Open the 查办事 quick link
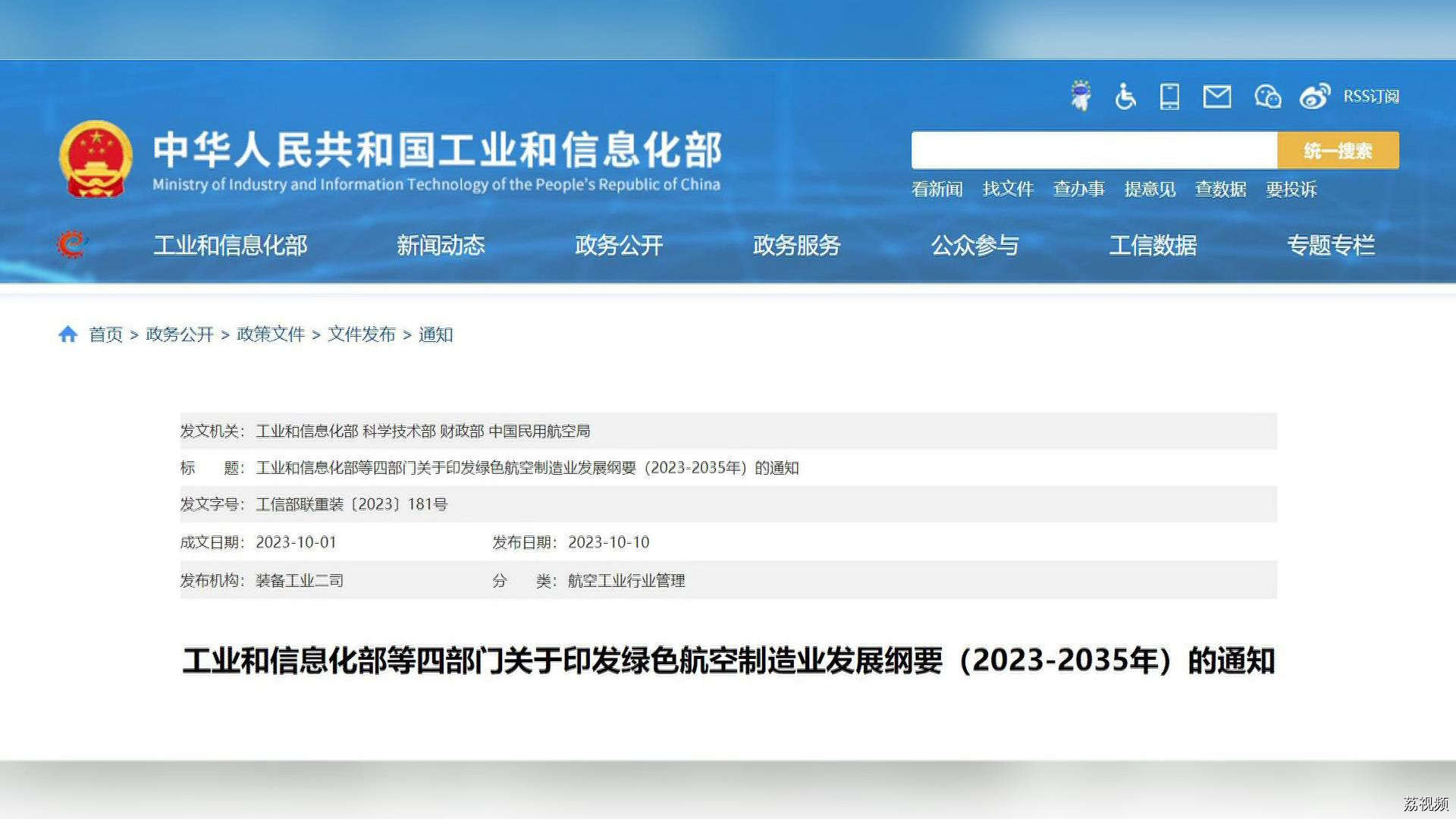 pos(1079,189)
